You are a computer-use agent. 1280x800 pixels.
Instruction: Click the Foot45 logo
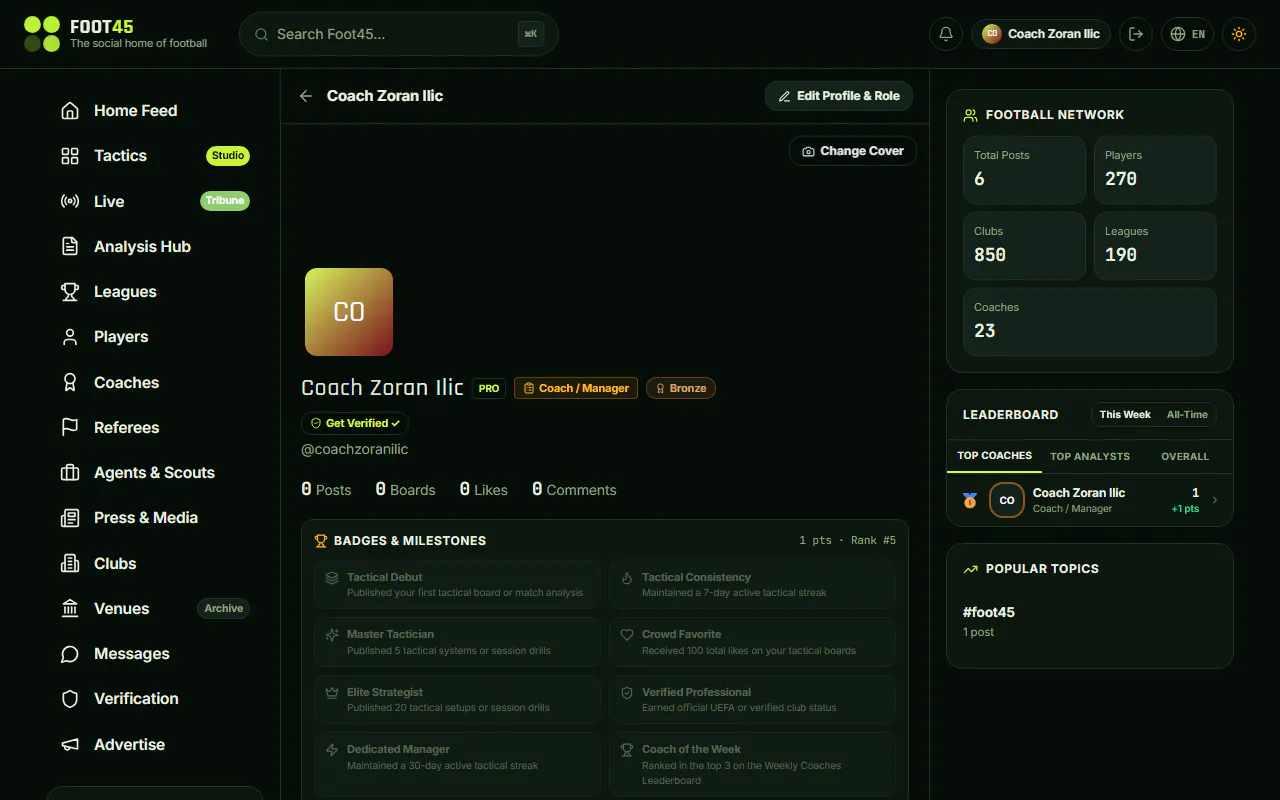[x=115, y=34]
